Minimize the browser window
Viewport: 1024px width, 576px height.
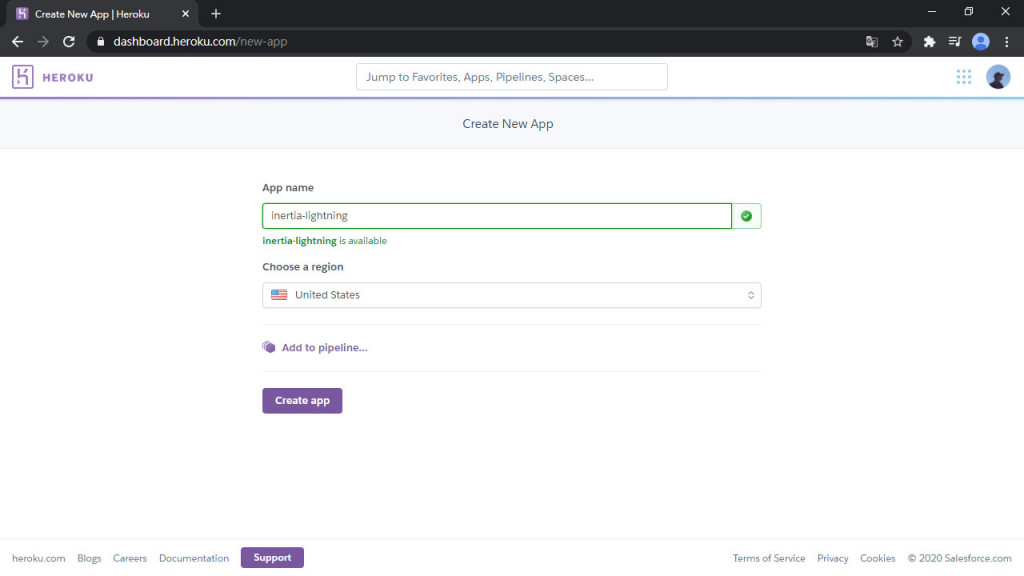(932, 12)
